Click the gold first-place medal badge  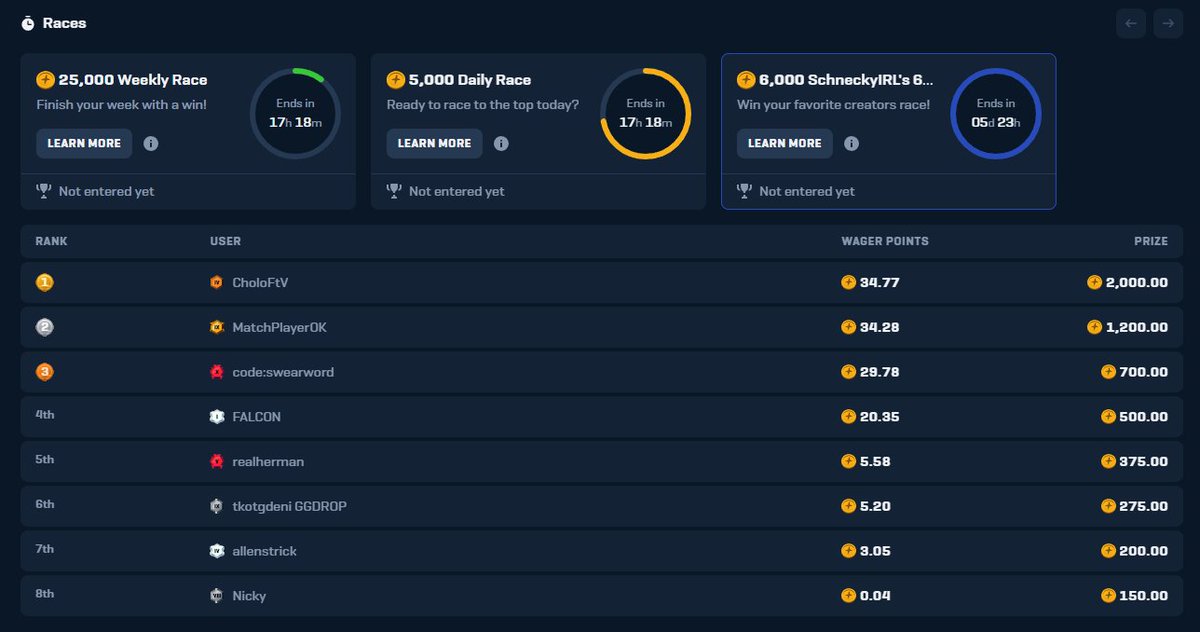pyautogui.click(x=44, y=282)
